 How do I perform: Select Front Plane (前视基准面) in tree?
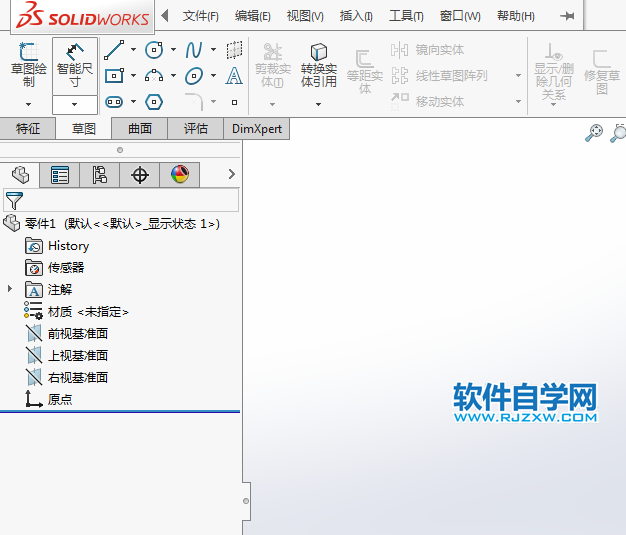[67, 334]
